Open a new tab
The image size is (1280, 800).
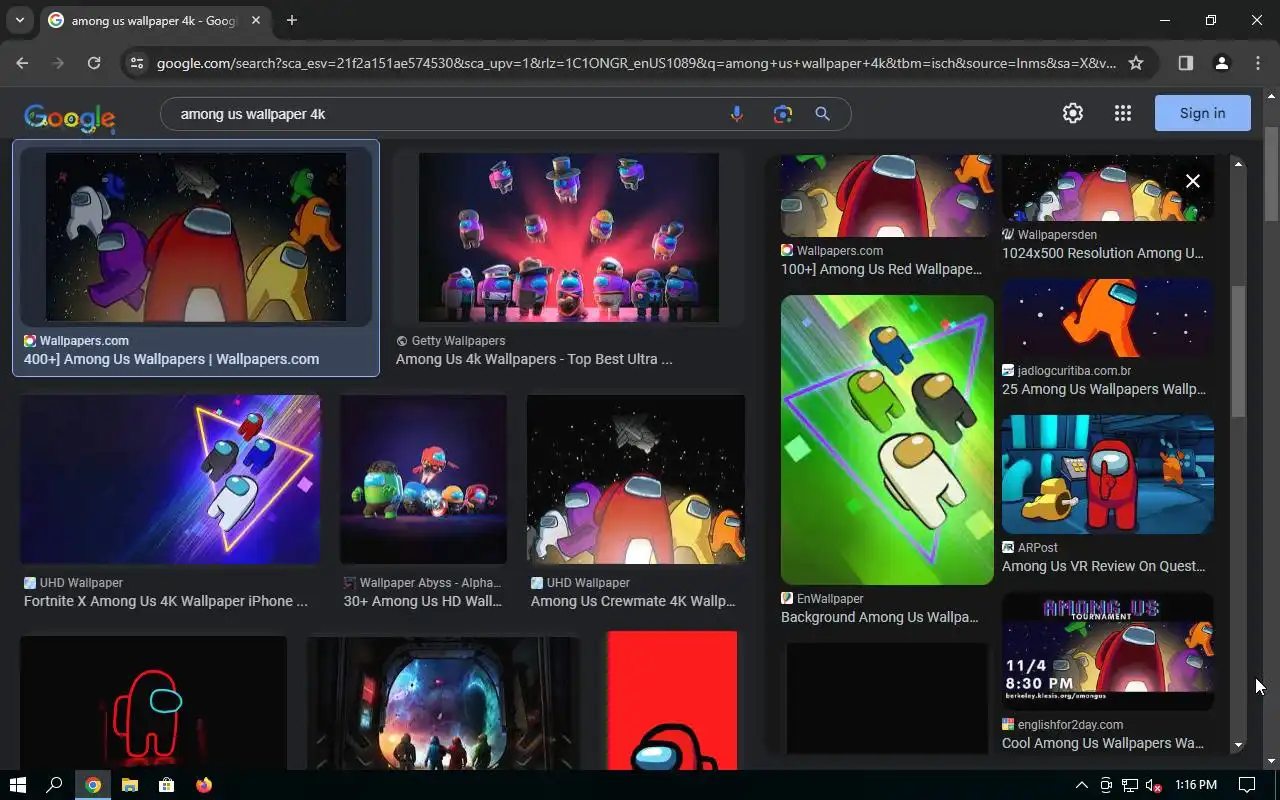(x=292, y=20)
